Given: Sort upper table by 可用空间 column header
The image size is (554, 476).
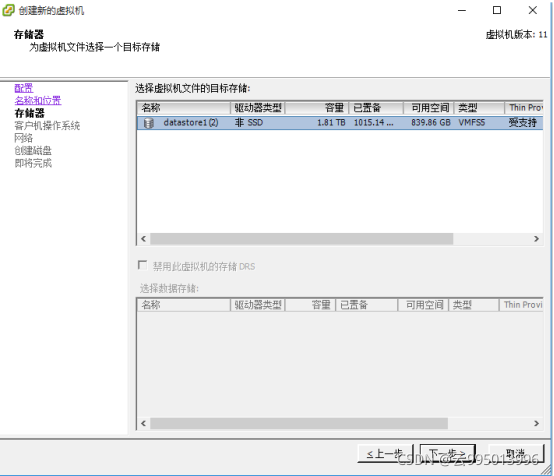Looking at the screenshot, I should 429,107.
